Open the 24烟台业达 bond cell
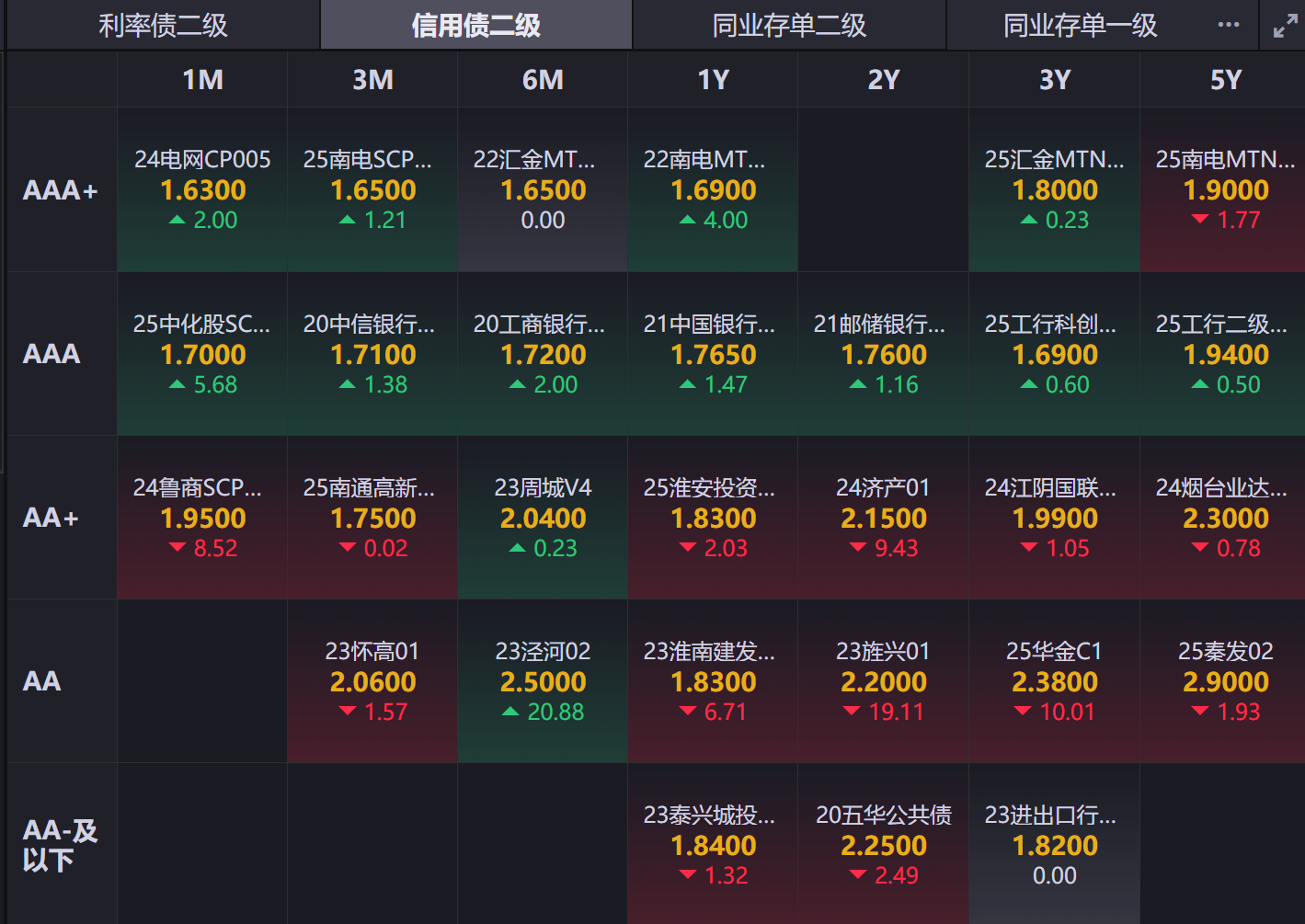This screenshot has height=924, width=1305. [x=1223, y=518]
